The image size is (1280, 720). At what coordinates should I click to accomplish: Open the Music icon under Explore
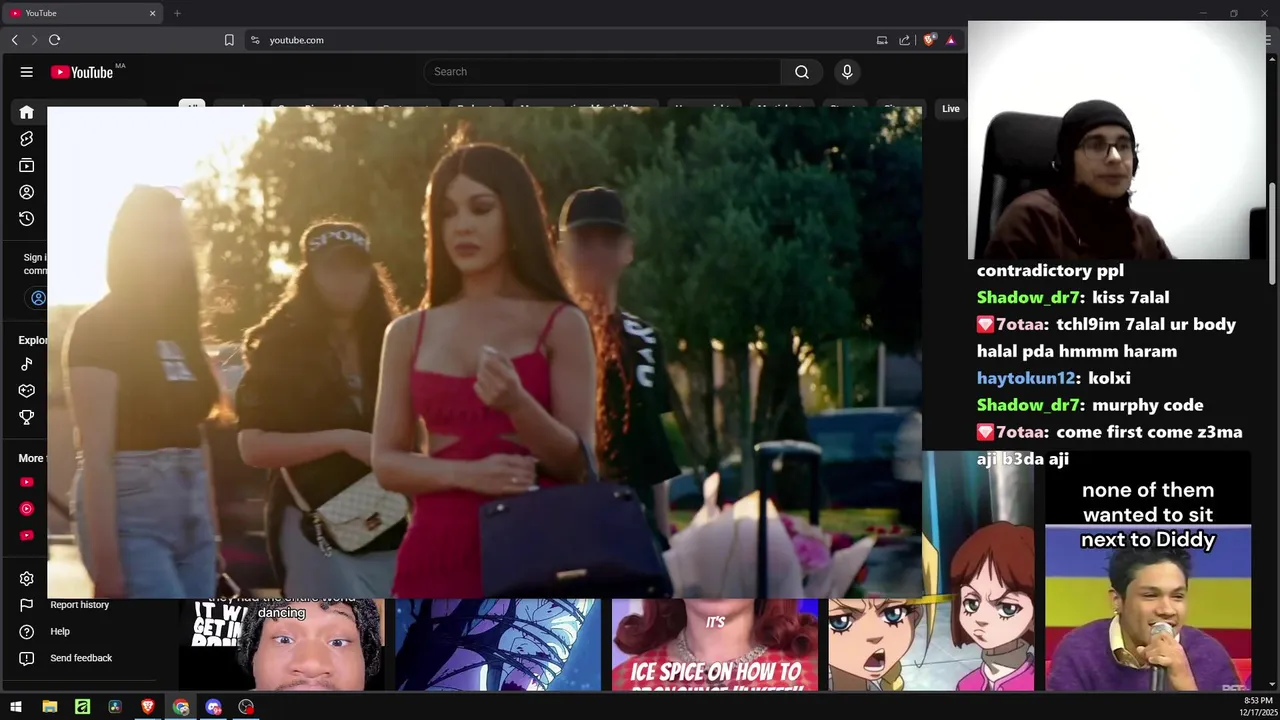[27, 364]
